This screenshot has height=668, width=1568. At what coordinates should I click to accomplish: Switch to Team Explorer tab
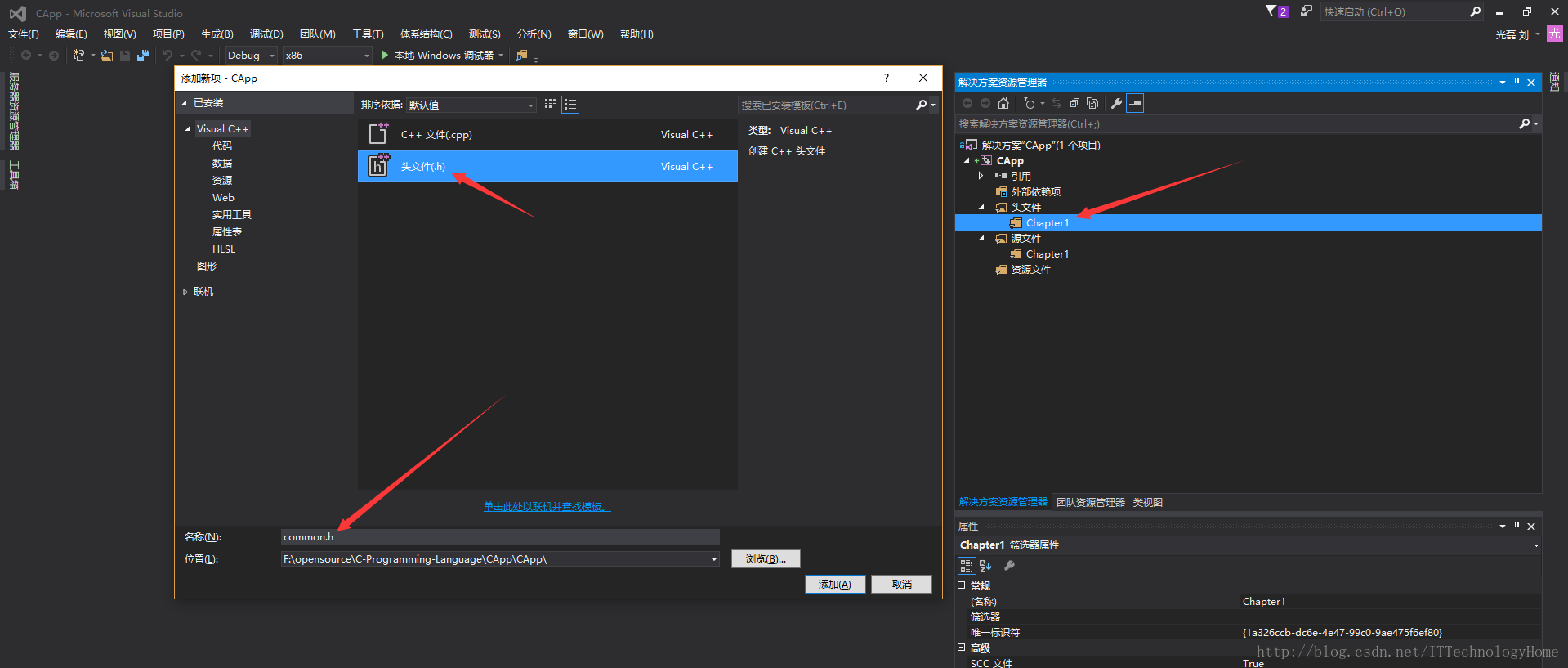coord(1090,502)
